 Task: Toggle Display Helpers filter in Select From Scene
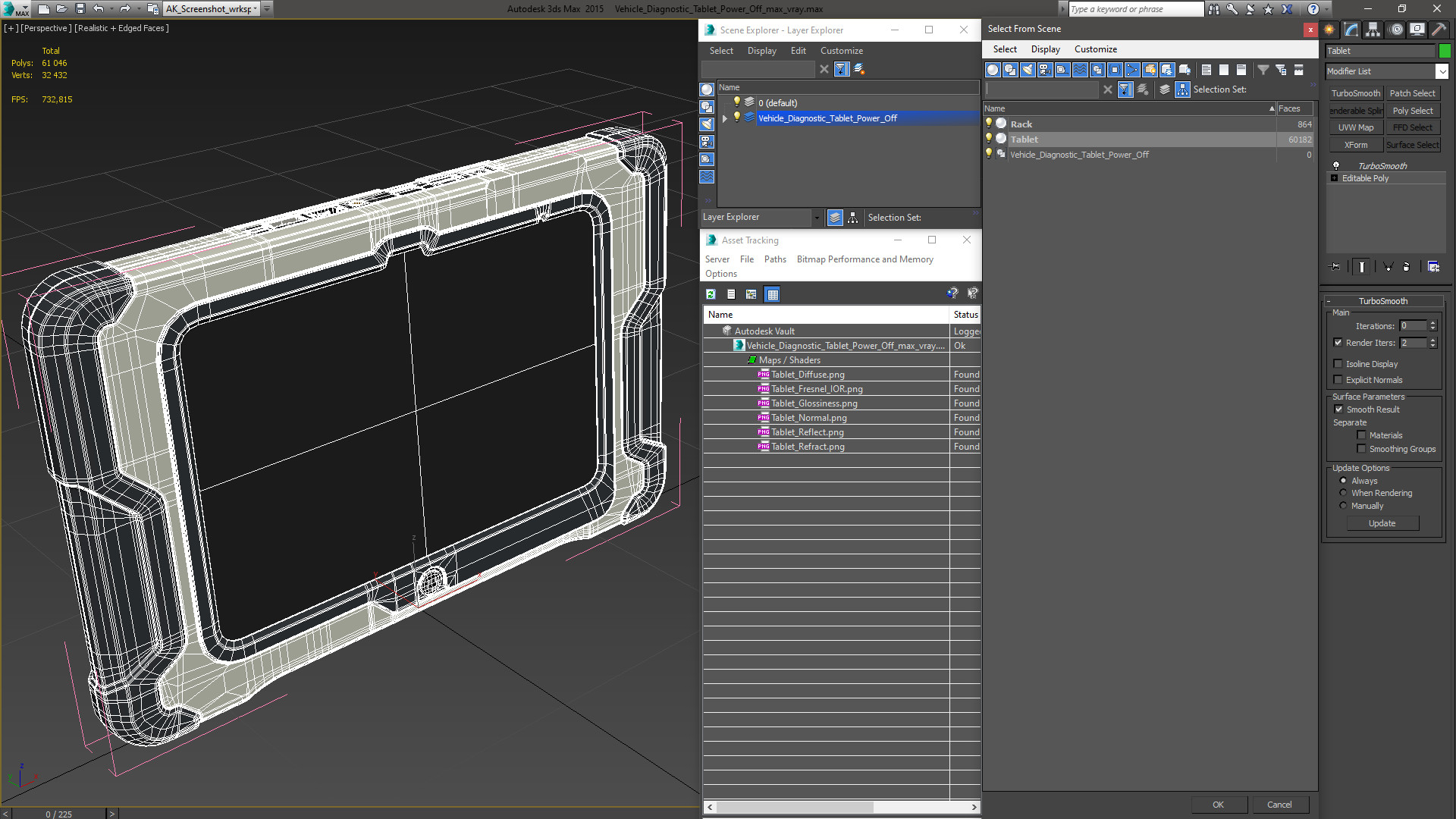pyautogui.click(x=1062, y=70)
